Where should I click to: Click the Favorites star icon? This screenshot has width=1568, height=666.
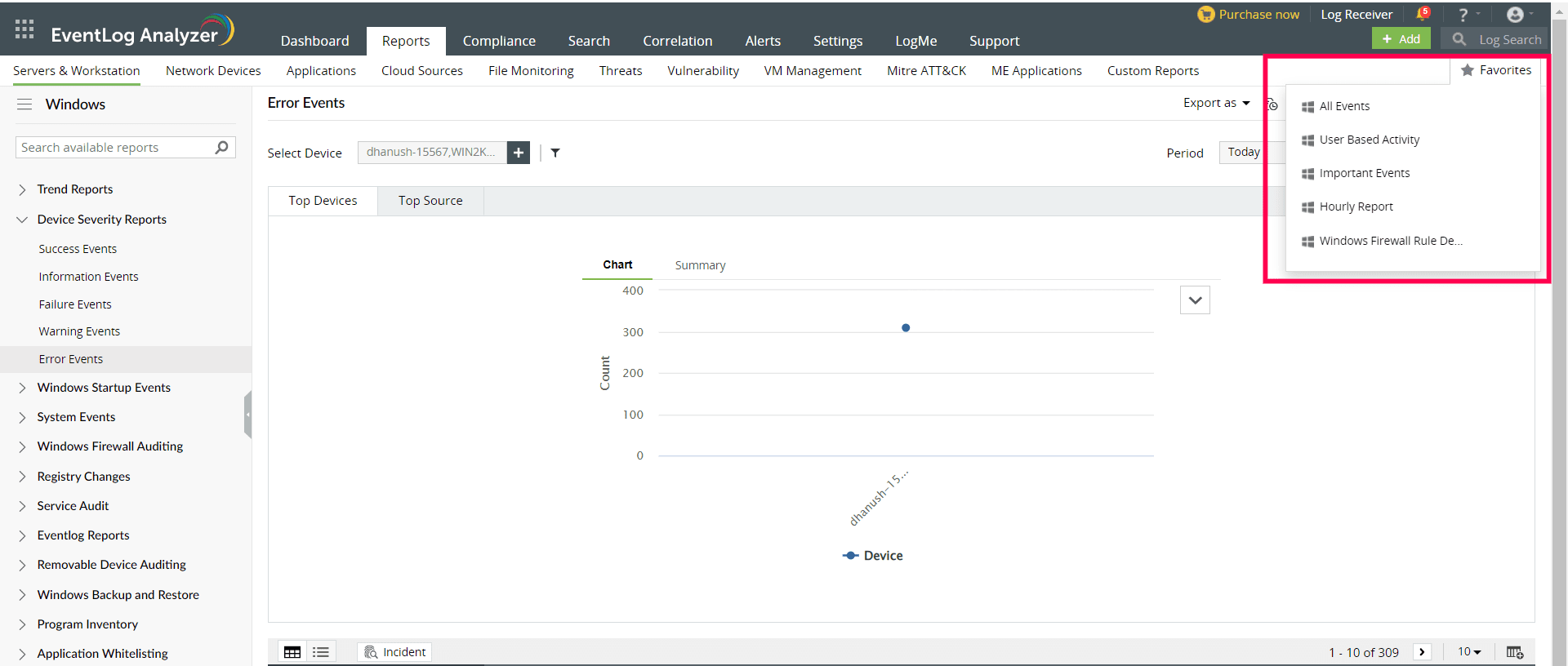(1468, 70)
